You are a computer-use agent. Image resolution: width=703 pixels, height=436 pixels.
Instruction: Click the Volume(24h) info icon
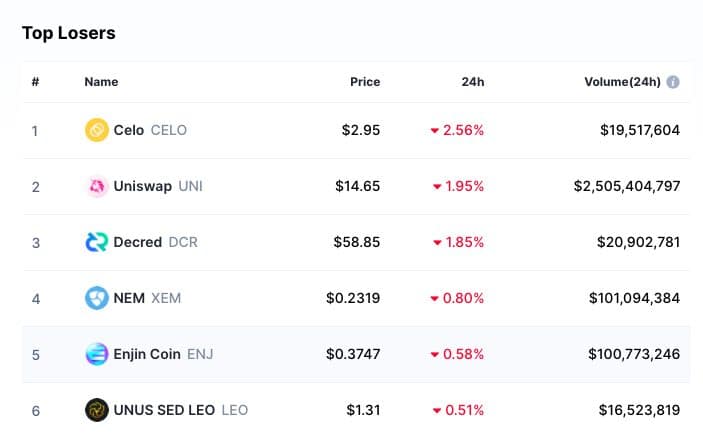coord(673,82)
